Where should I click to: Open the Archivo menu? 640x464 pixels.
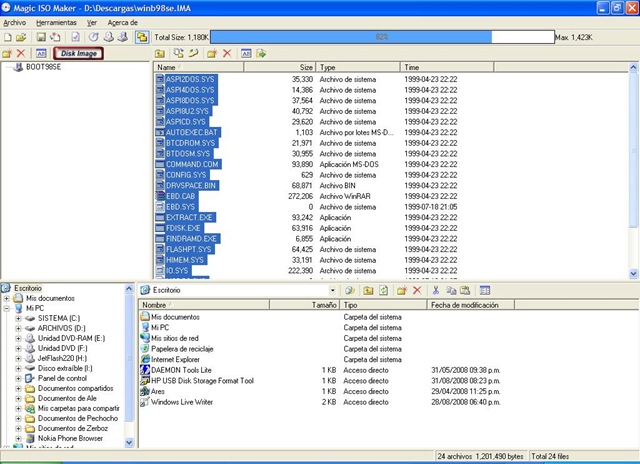(15, 21)
